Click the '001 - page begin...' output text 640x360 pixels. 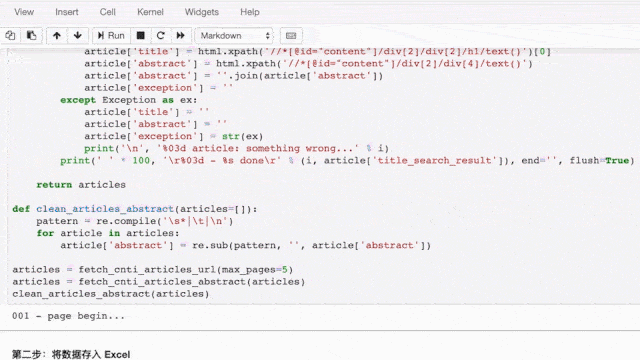pos(69,316)
